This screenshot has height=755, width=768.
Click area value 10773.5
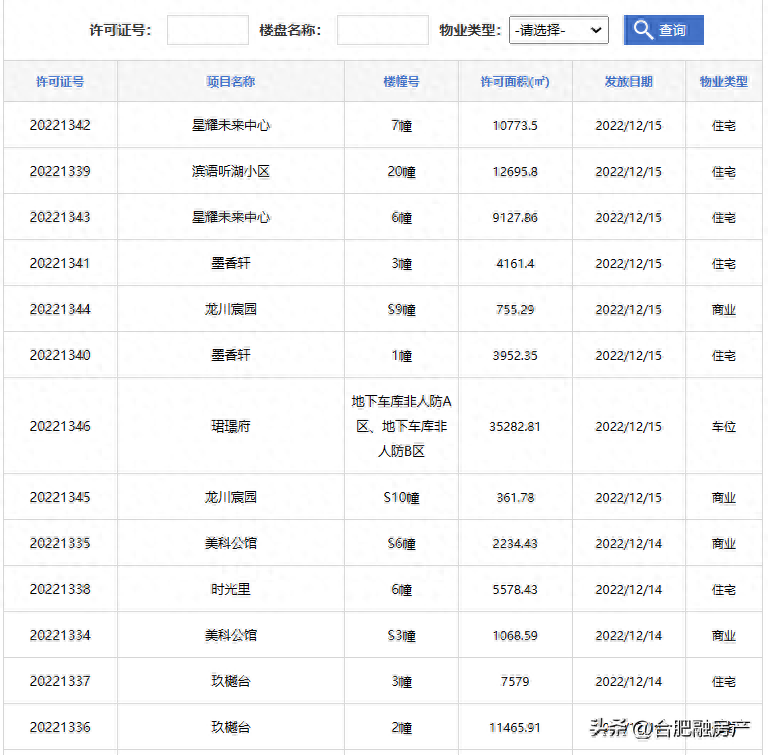click(515, 125)
